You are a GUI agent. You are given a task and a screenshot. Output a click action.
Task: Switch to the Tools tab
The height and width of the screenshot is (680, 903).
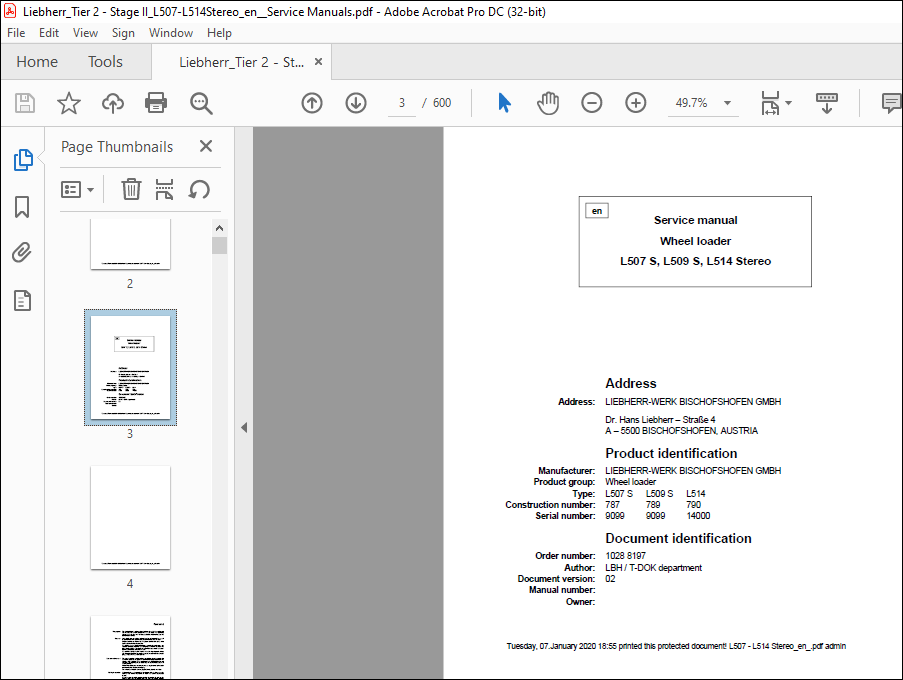pyautogui.click(x=105, y=62)
